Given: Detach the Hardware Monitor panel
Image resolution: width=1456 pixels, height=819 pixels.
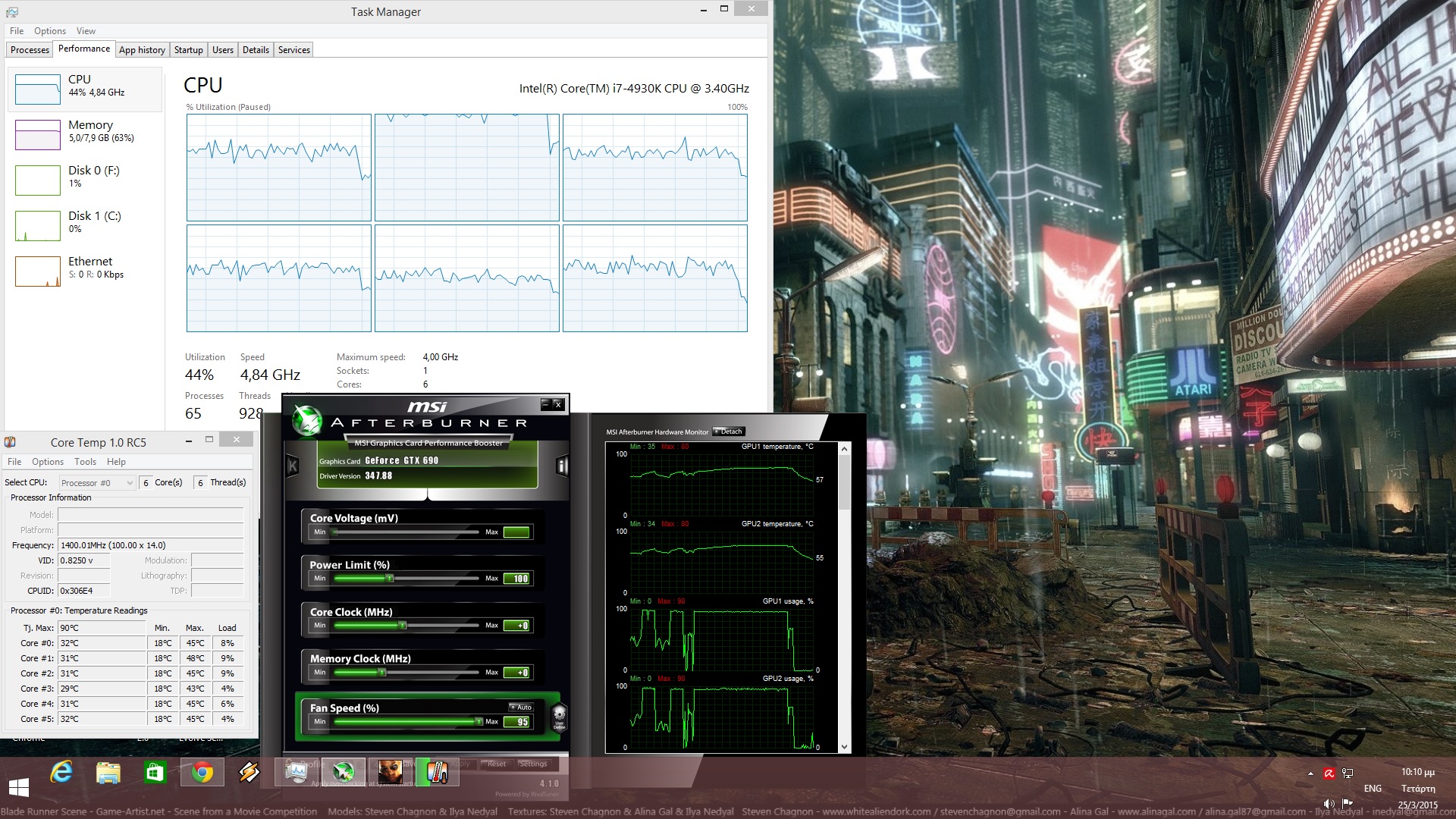Looking at the screenshot, I should pos(729,431).
